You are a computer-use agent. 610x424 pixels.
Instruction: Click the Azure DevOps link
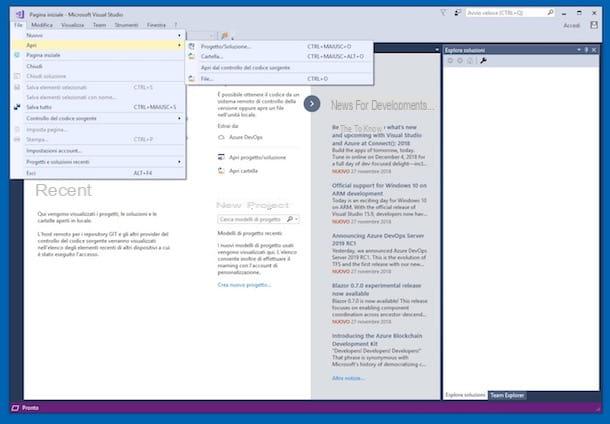[245, 137]
